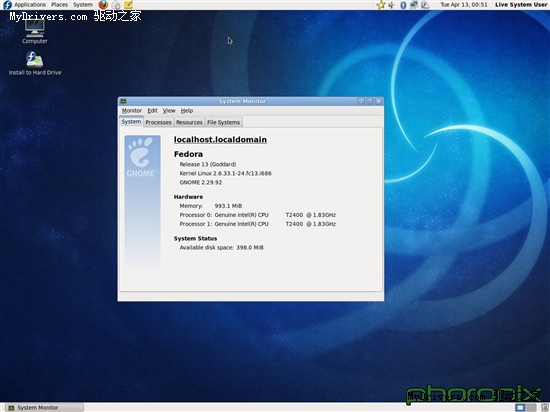Open the View menu in System Monitor
Image resolution: width=550 pixels, height=412 pixels.
tap(169, 110)
